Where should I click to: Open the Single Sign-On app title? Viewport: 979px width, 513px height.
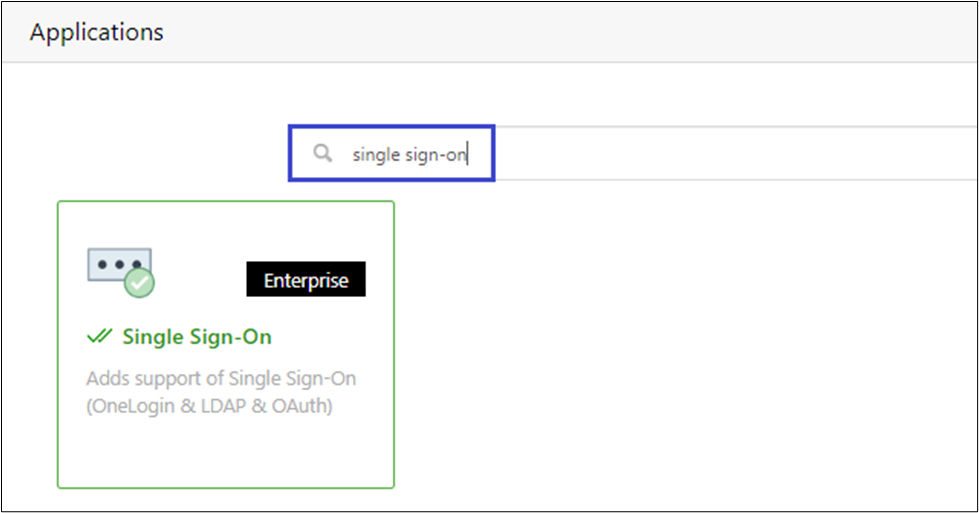(x=196, y=337)
